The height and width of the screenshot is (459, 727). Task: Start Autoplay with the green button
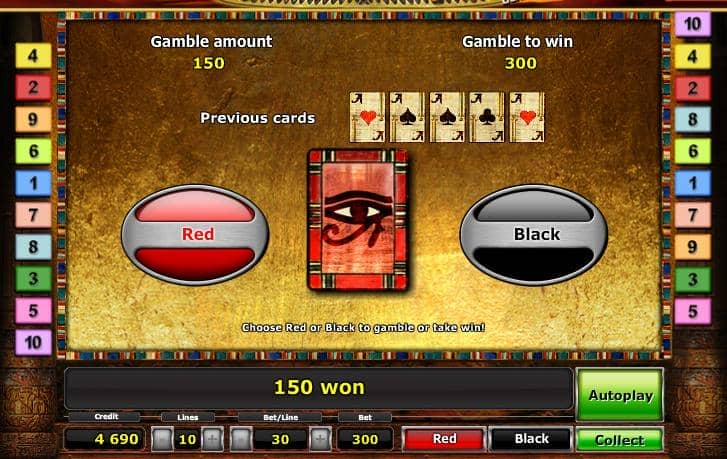click(620, 395)
